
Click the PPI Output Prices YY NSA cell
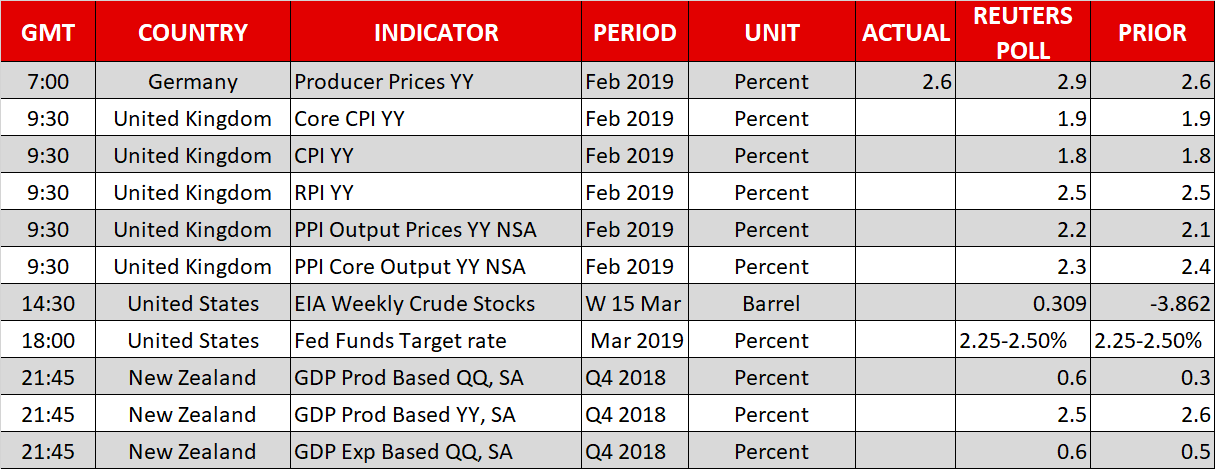point(415,230)
